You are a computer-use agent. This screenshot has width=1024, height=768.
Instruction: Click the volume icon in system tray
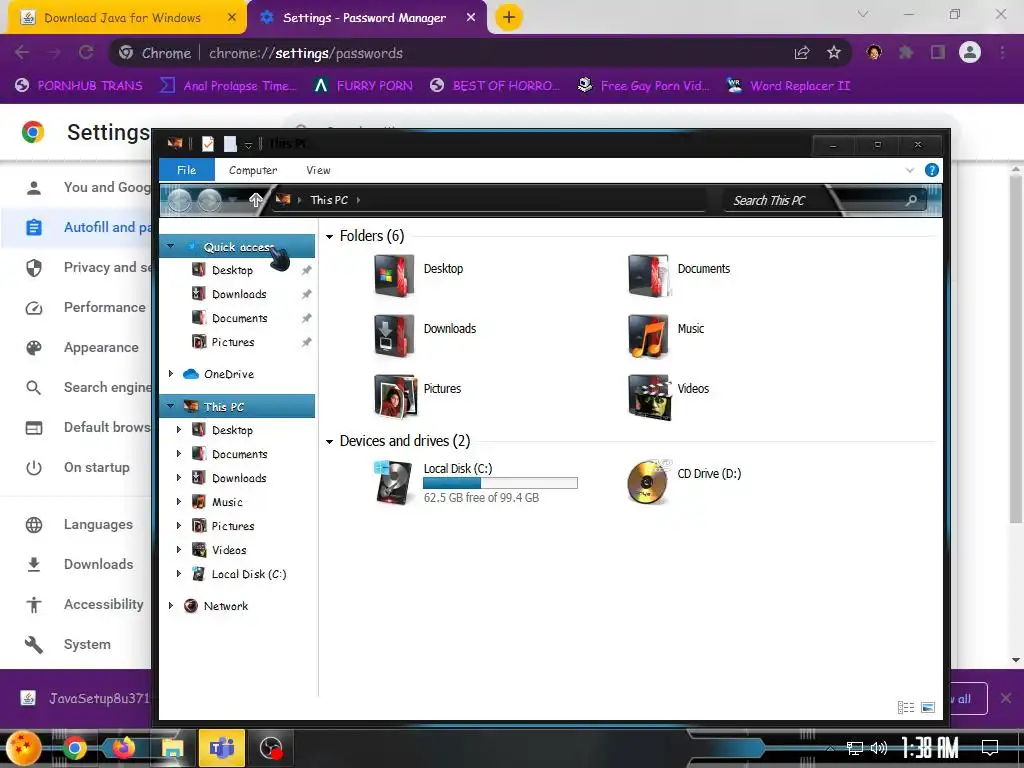tap(879, 748)
